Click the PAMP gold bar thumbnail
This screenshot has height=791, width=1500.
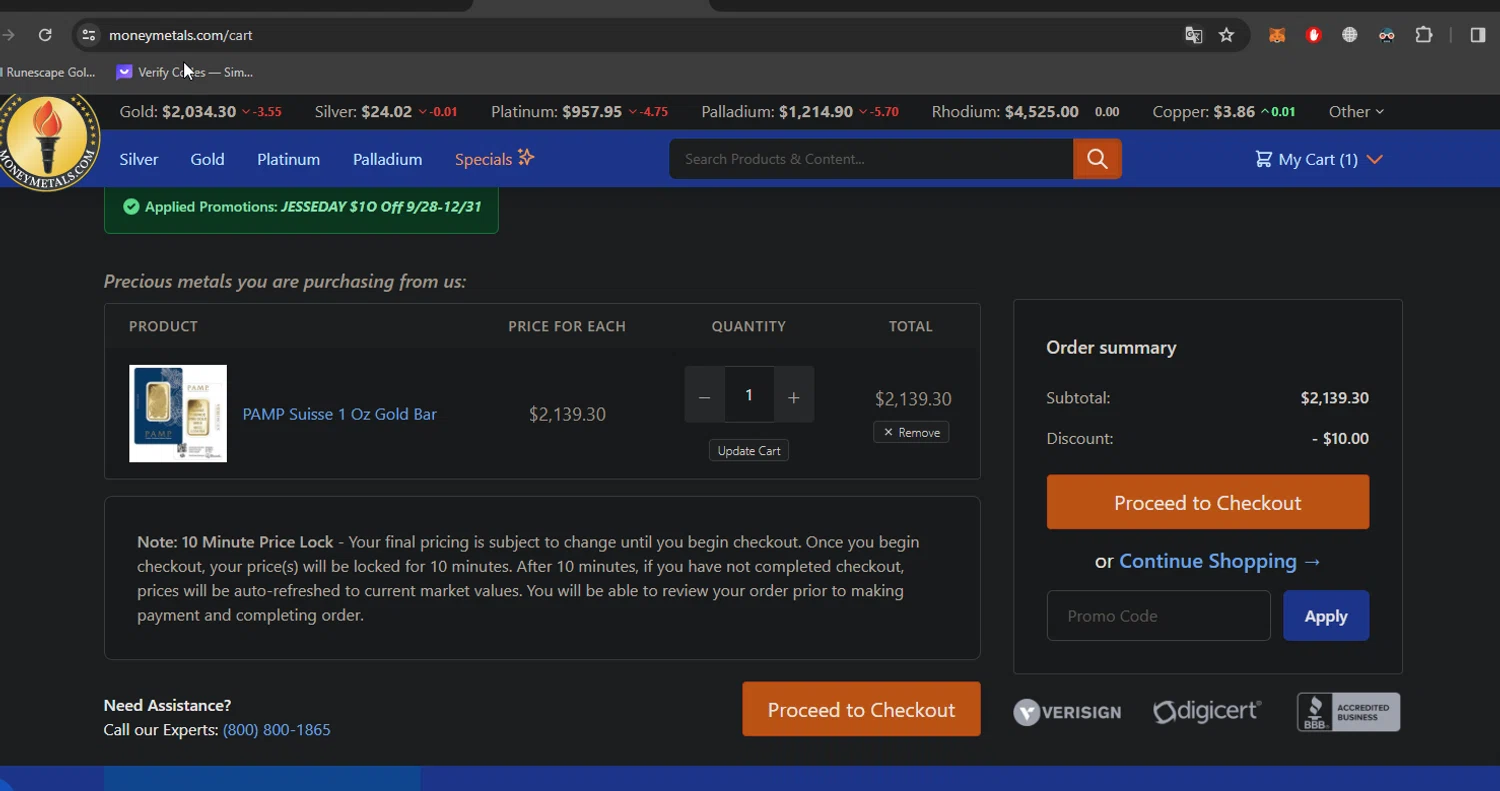click(x=178, y=413)
